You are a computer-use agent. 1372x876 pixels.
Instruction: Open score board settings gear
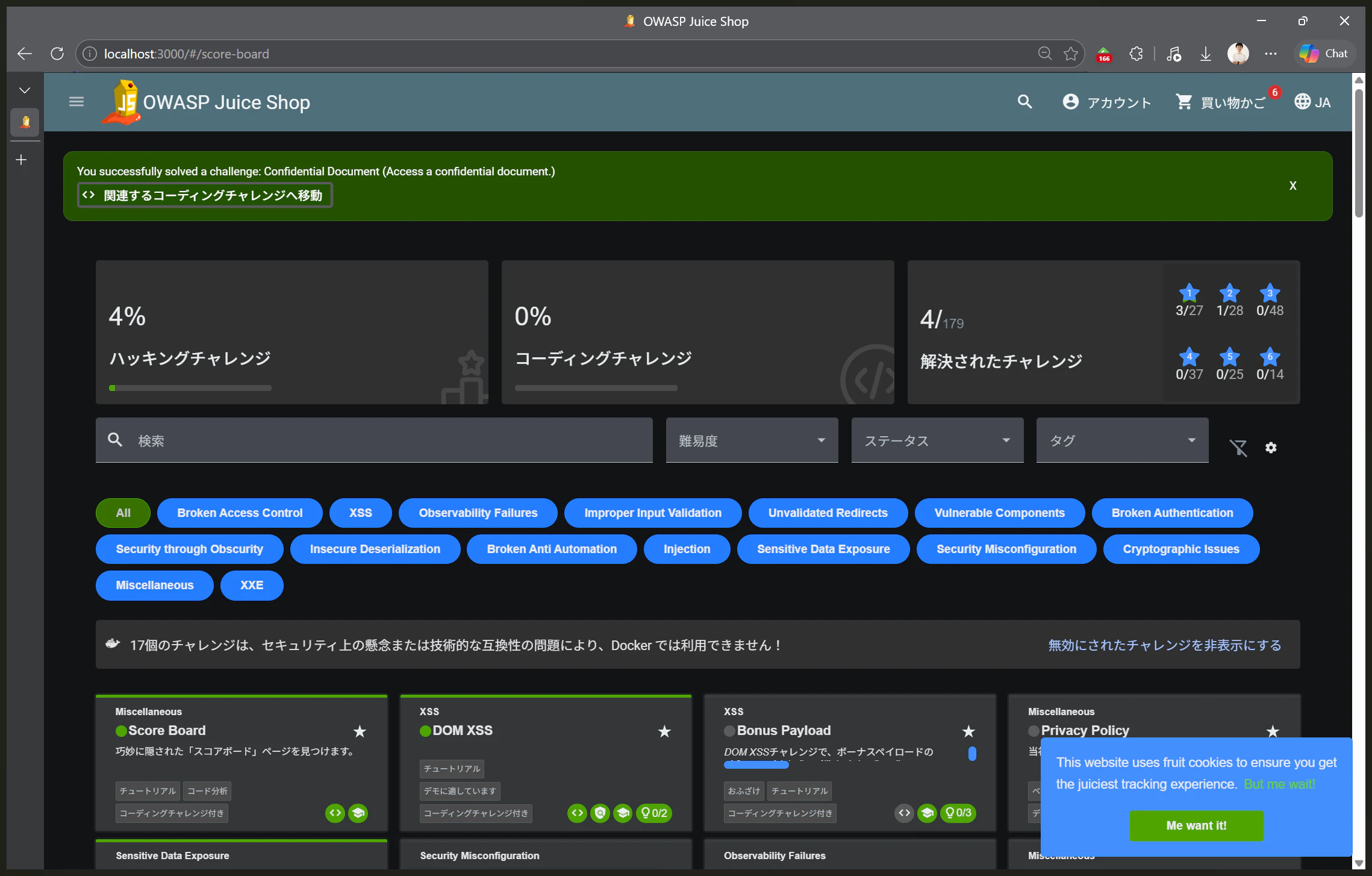click(1271, 448)
